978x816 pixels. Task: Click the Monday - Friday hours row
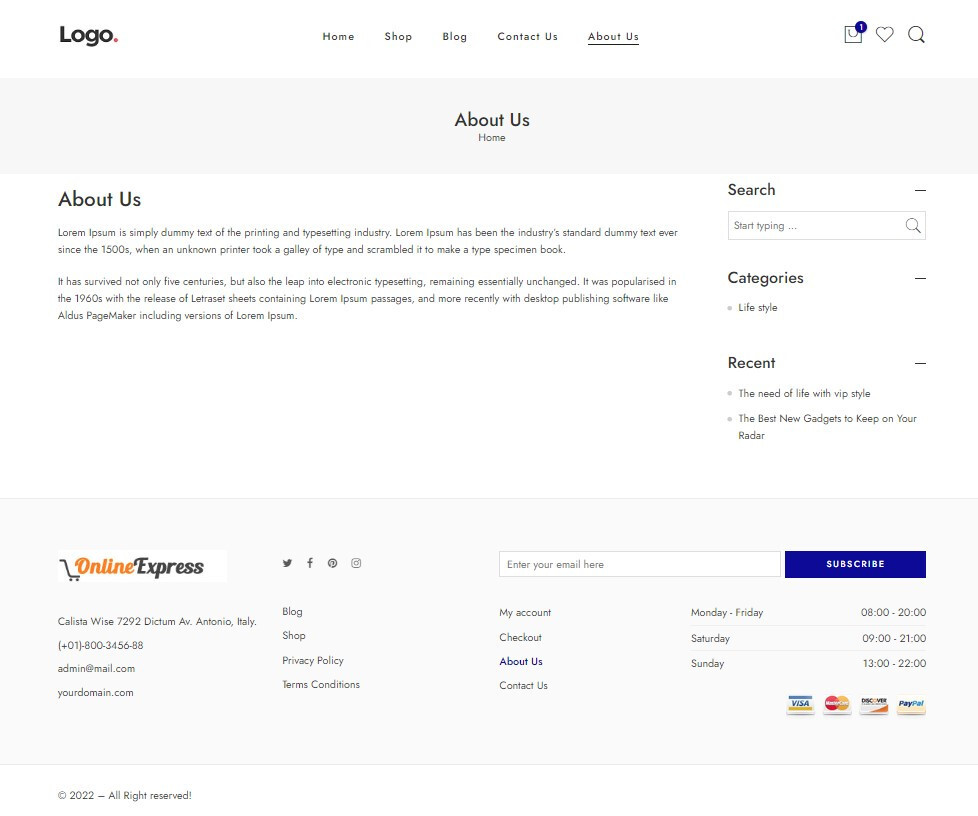pos(808,612)
